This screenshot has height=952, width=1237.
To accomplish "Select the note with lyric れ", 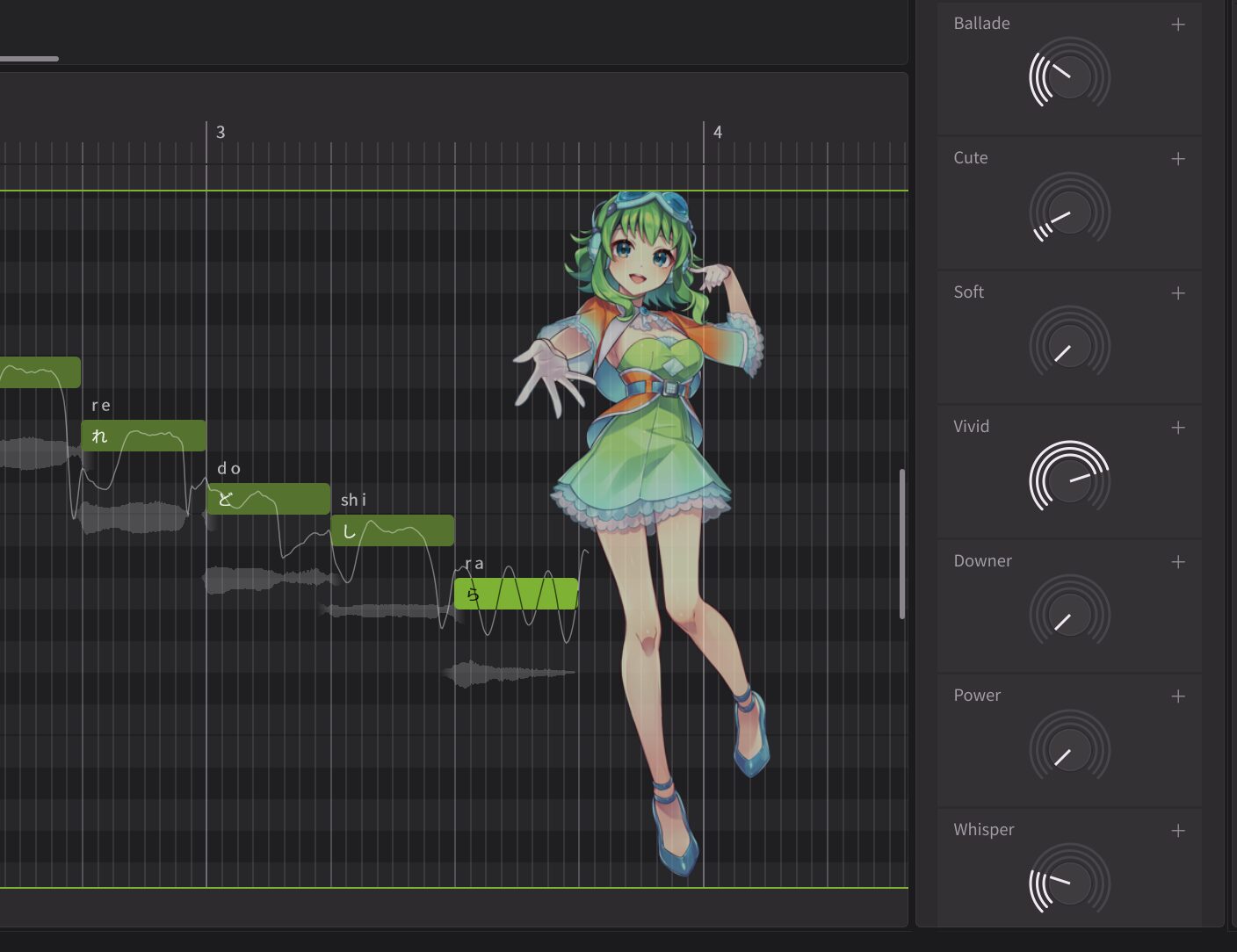I will click(144, 436).
